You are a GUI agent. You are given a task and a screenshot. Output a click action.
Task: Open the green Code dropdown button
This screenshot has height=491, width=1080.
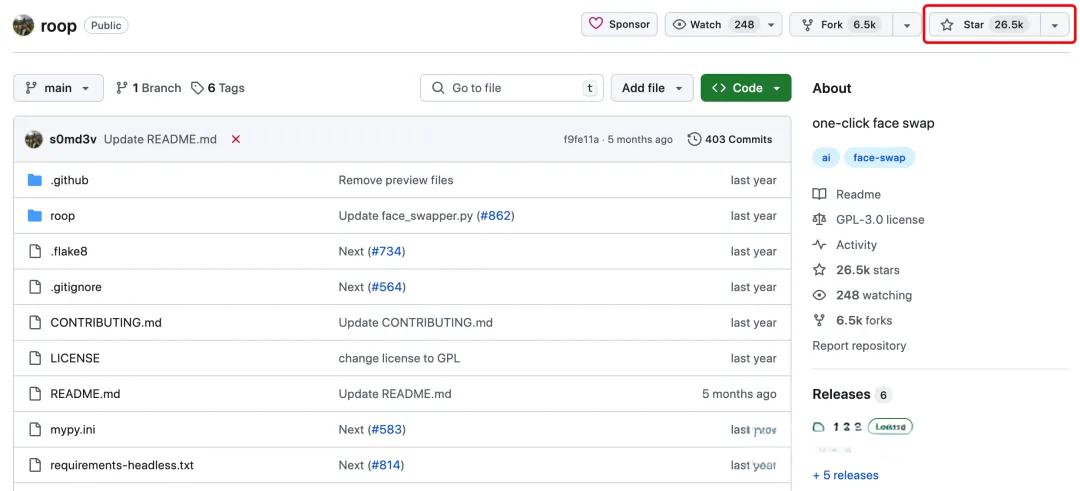(746, 88)
